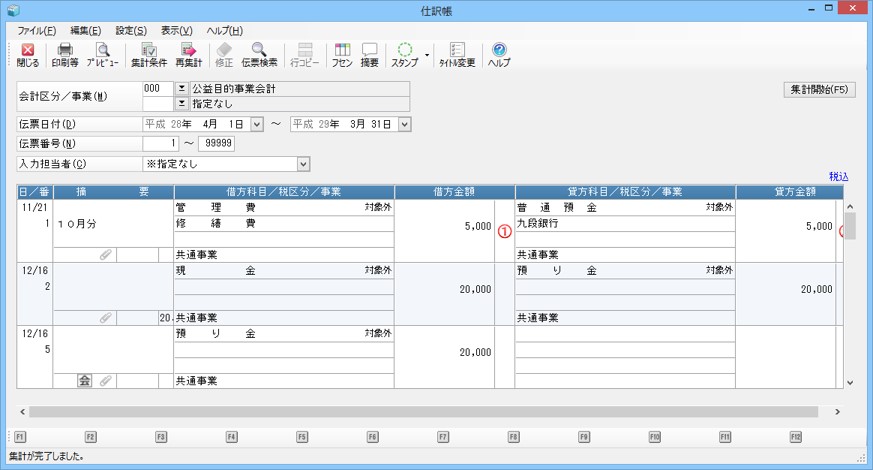Open the 設定 menu
The height and width of the screenshot is (470, 873).
point(130,31)
